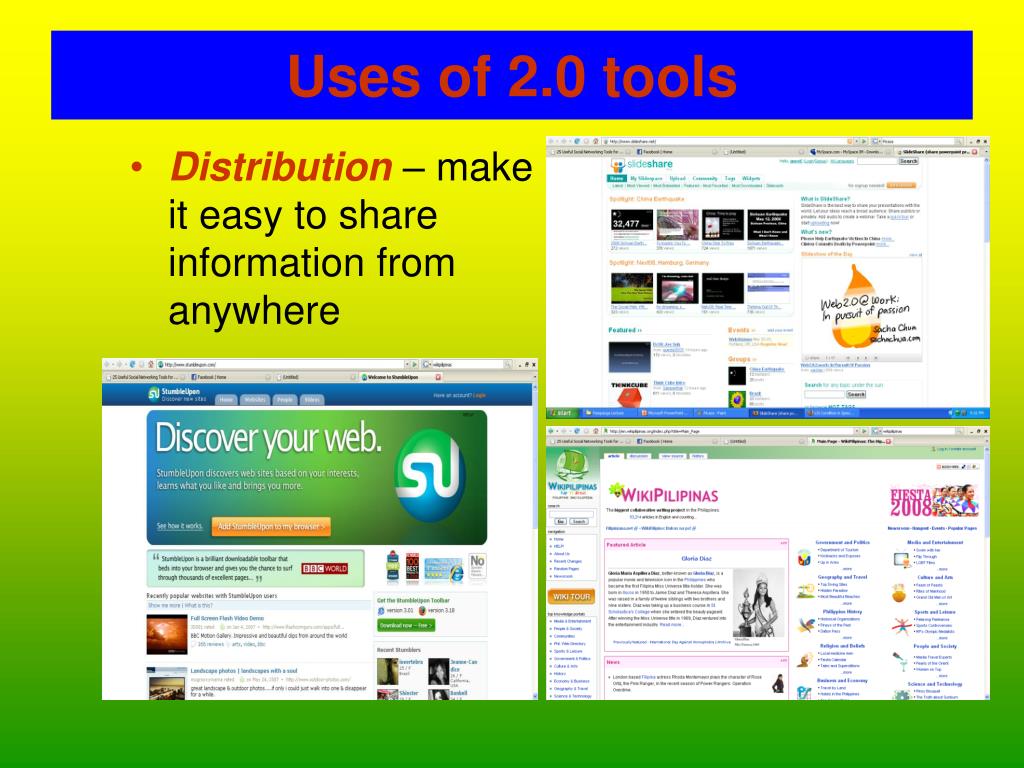Open the Full Screen Flash Video Demo link

coord(227,618)
